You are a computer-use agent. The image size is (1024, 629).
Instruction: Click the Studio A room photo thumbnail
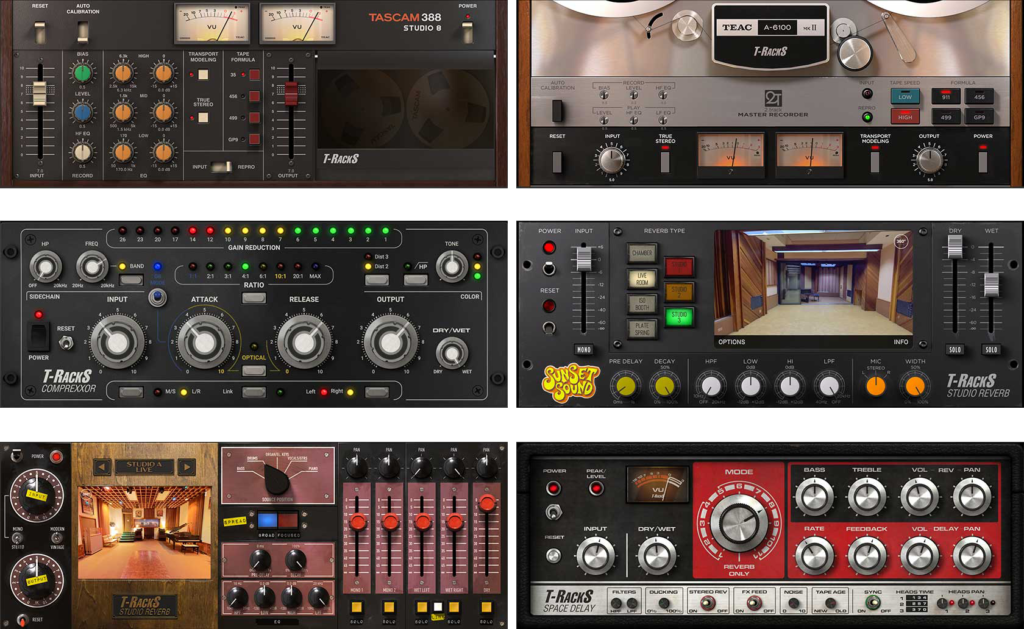[x=144, y=533]
